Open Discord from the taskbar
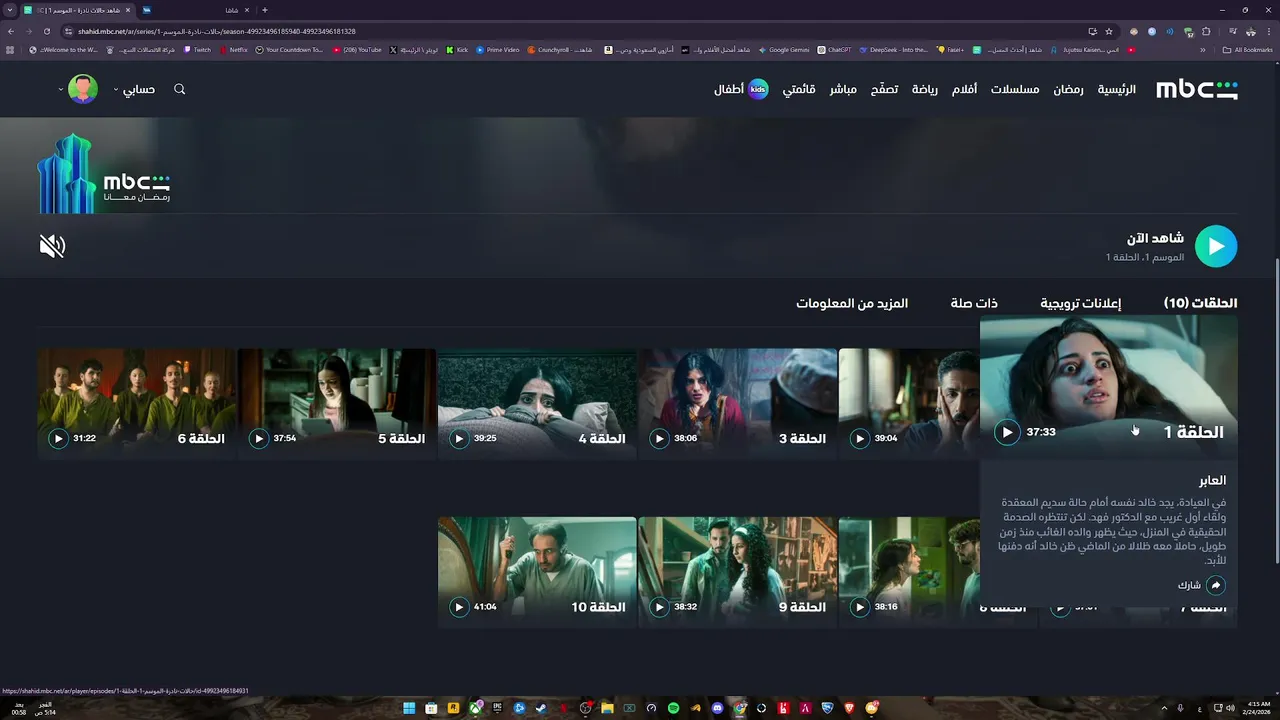 tap(717, 708)
